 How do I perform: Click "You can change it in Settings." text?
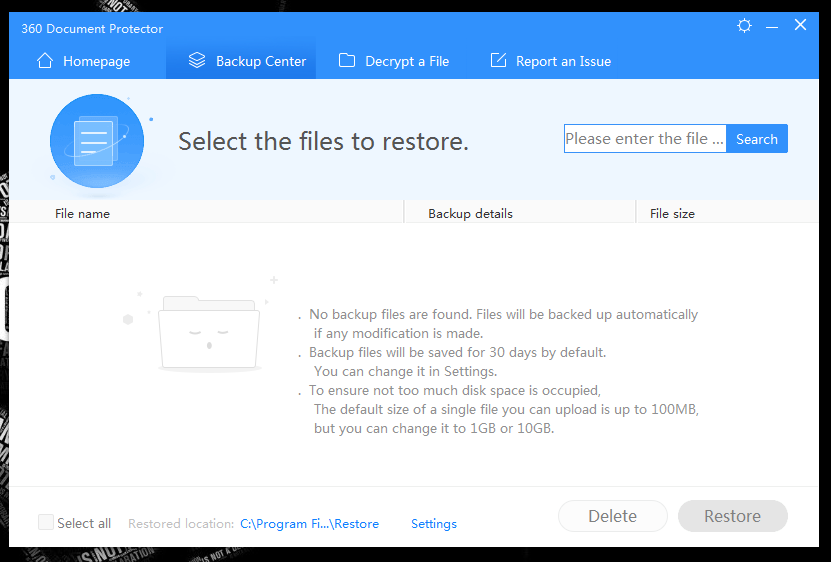(x=405, y=372)
